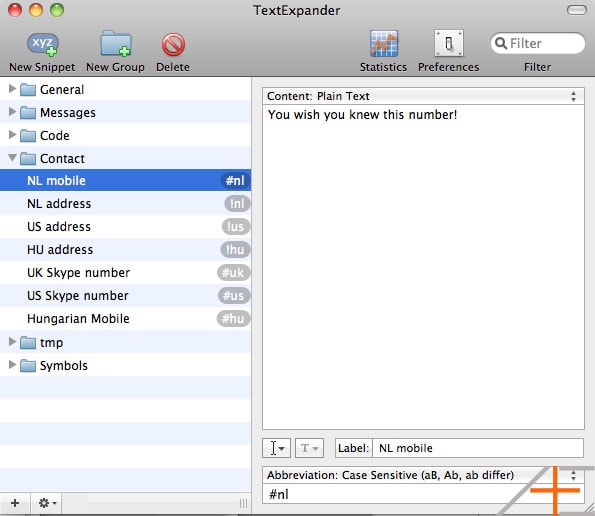Image resolution: width=595 pixels, height=516 pixels.
Task: Click the toolbar toggle pill button
Action: (x=577, y=10)
